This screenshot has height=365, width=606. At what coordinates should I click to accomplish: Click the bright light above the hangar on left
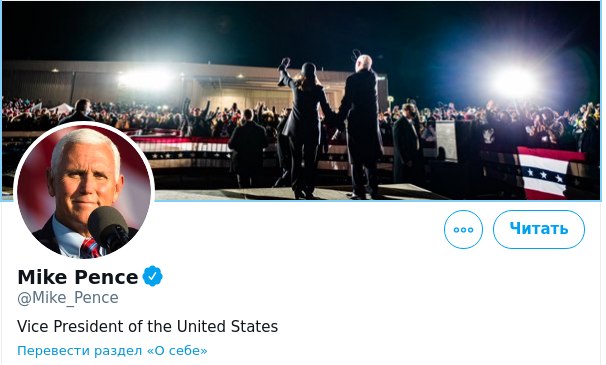pyautogui.click(x=145, y=79)
